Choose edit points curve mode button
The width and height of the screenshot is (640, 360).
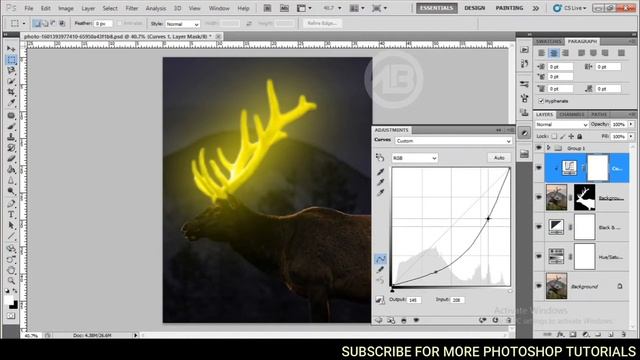pos(380,259)
